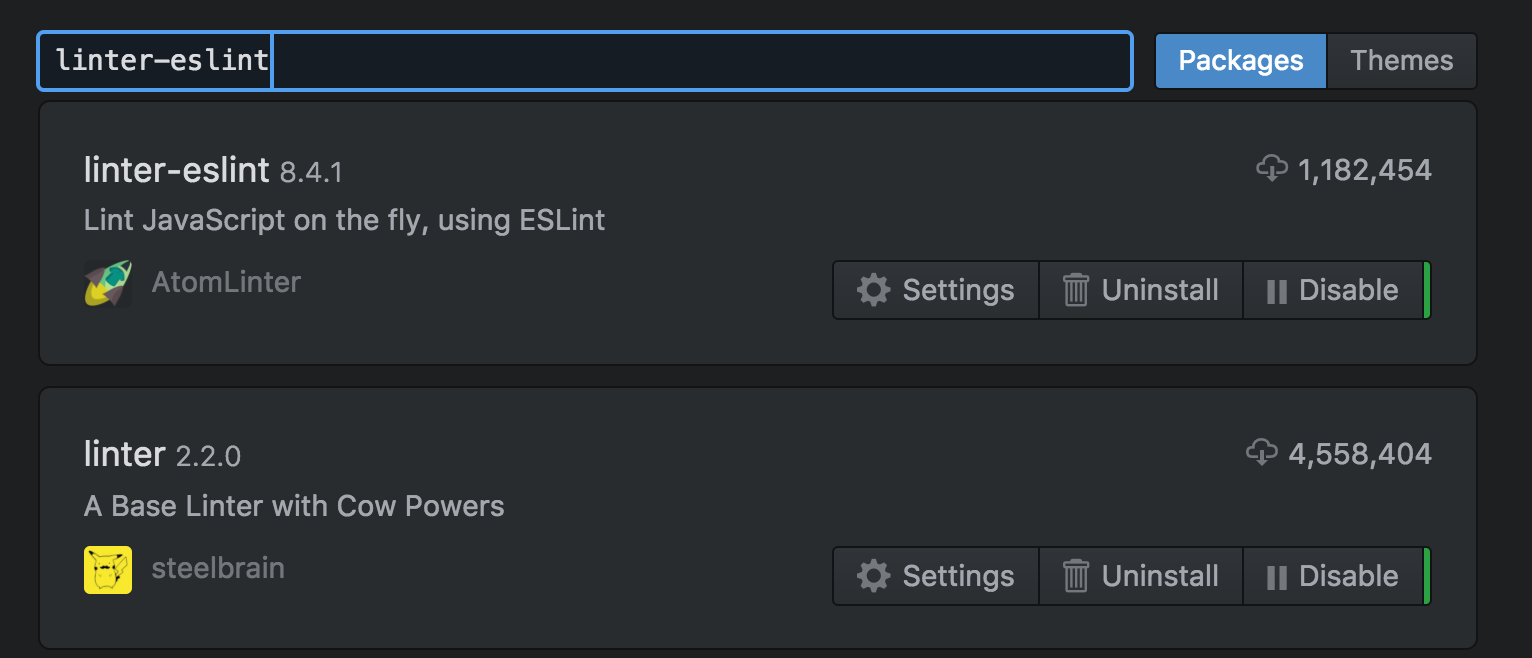Disable the linter-eslint package
Image resolution: width=1532 pixels, height=658 pixels.
coord(1333,290)
